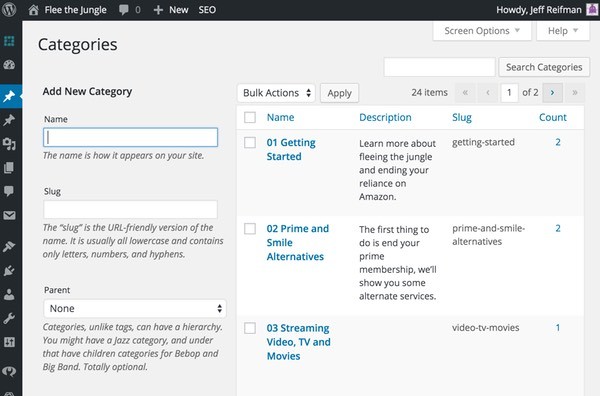Open the second pin icon in sidebar

(9, 120)
